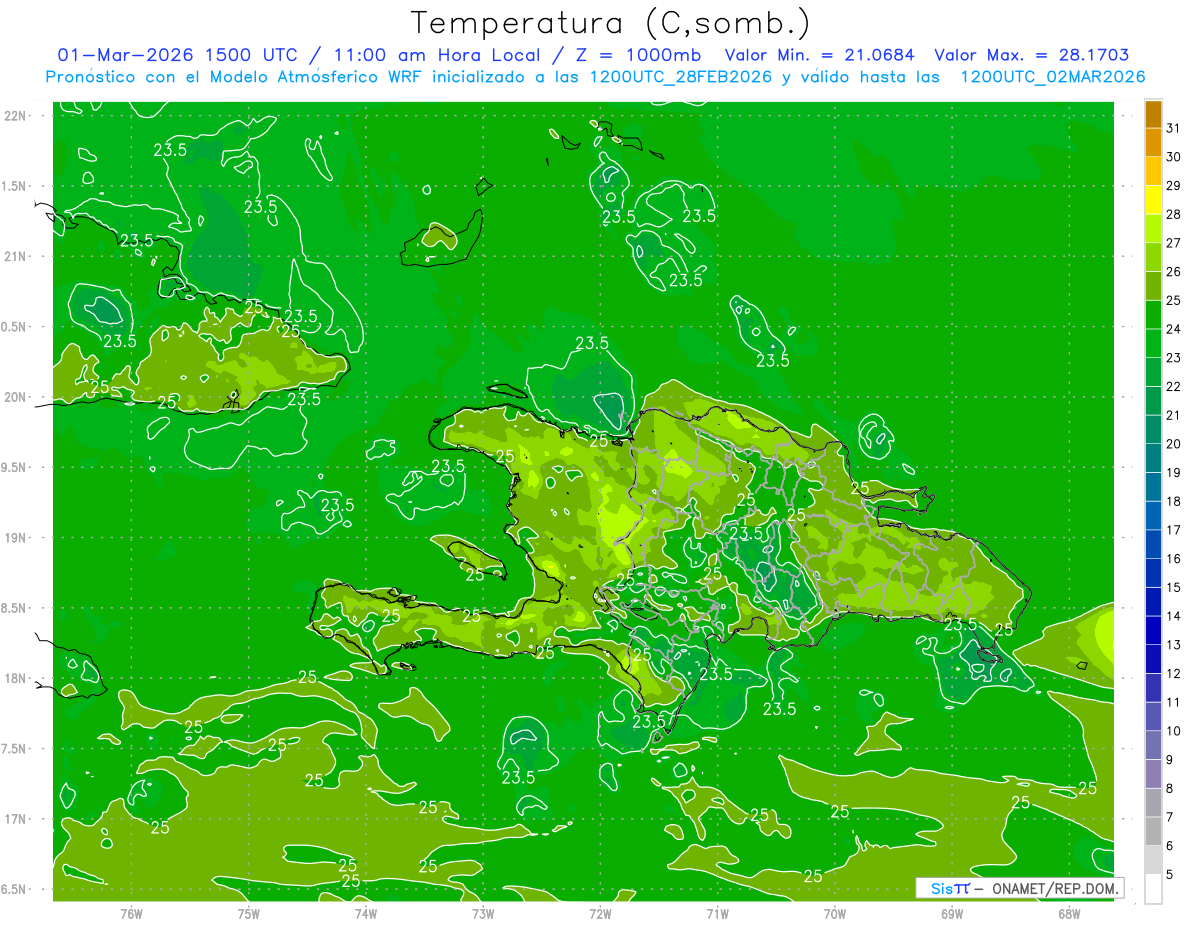Pick the green swatch between 24 and 25
1200x927 pixels.
click(x=1153, y=314)
